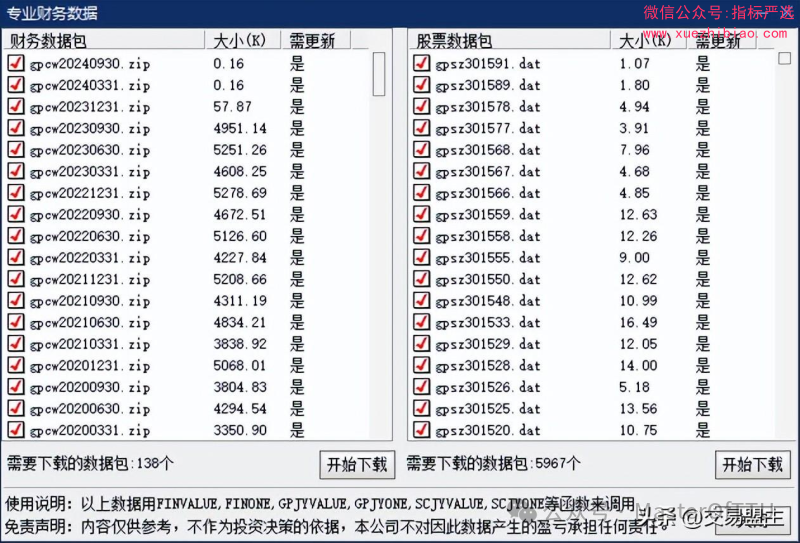Toggle gpcw20210331.zip checkbox
Screen dimensions: 800x543
pos(16,343)
